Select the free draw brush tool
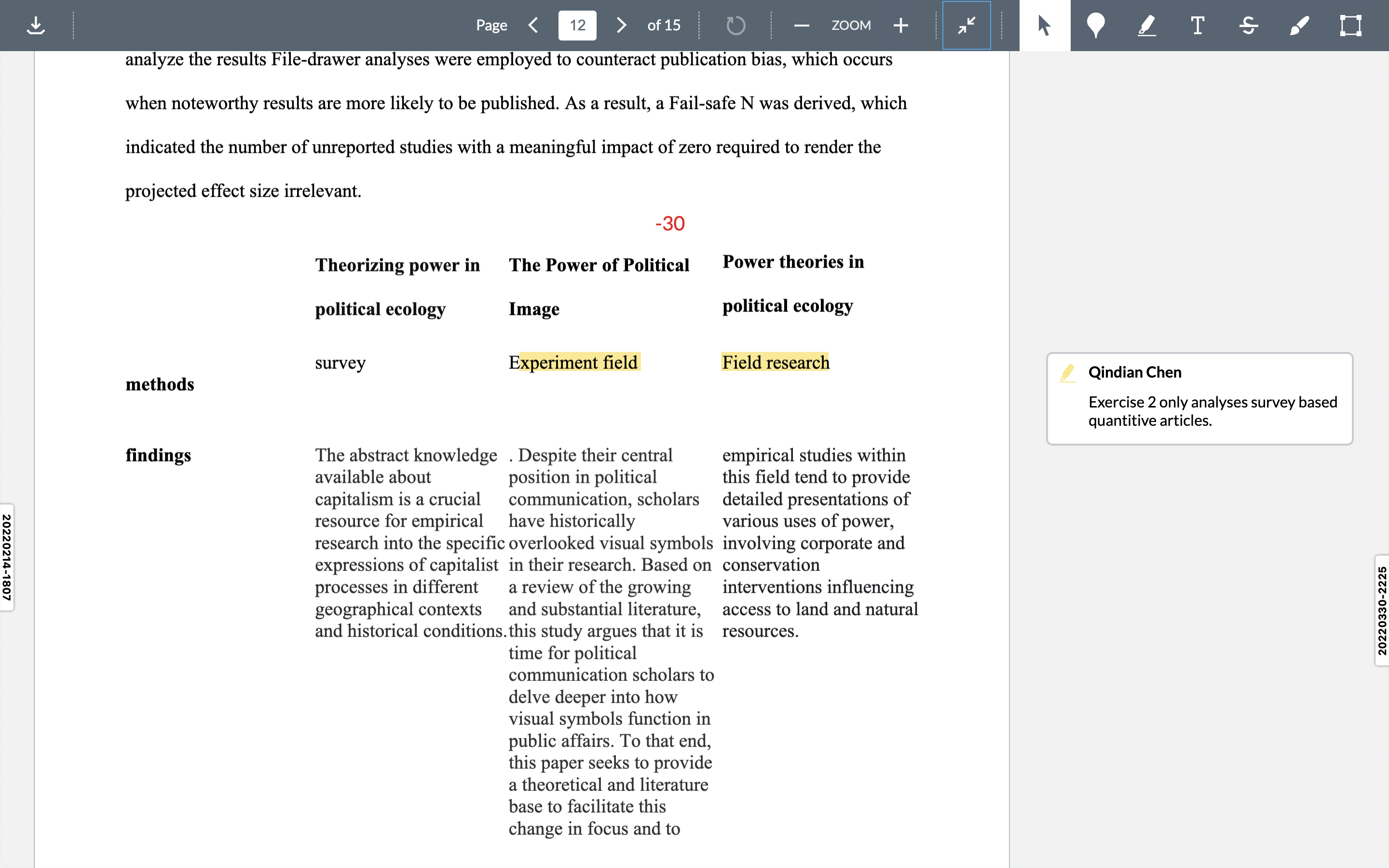 1299,25
